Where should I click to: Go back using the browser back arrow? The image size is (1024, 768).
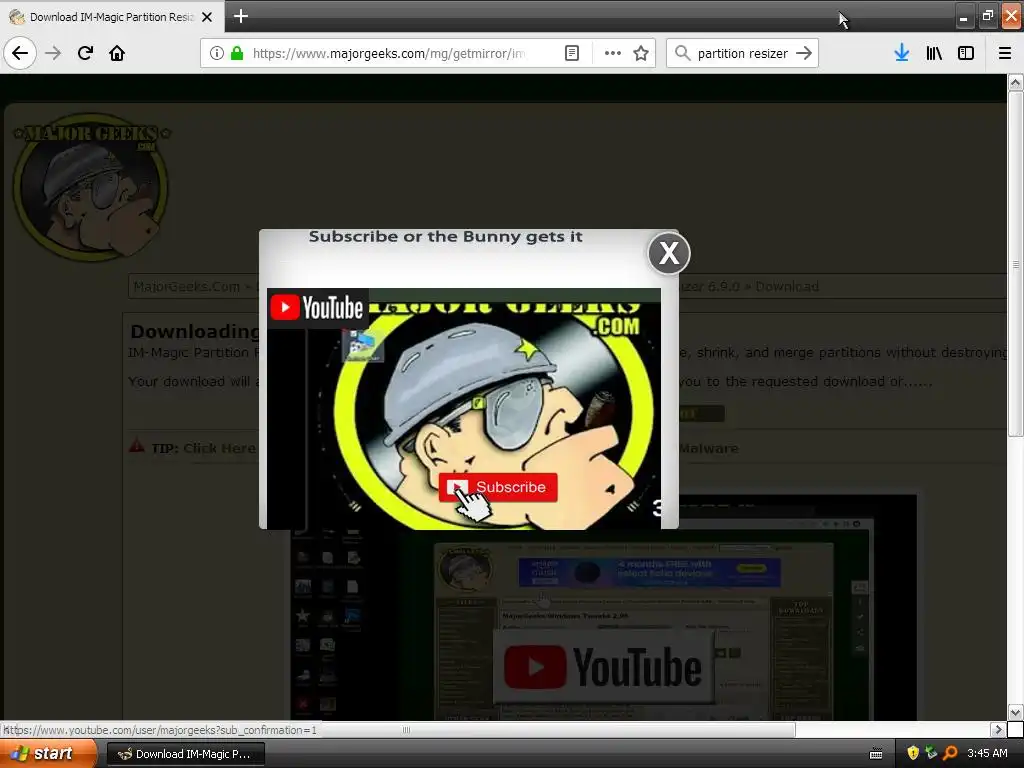coord(20,53)
